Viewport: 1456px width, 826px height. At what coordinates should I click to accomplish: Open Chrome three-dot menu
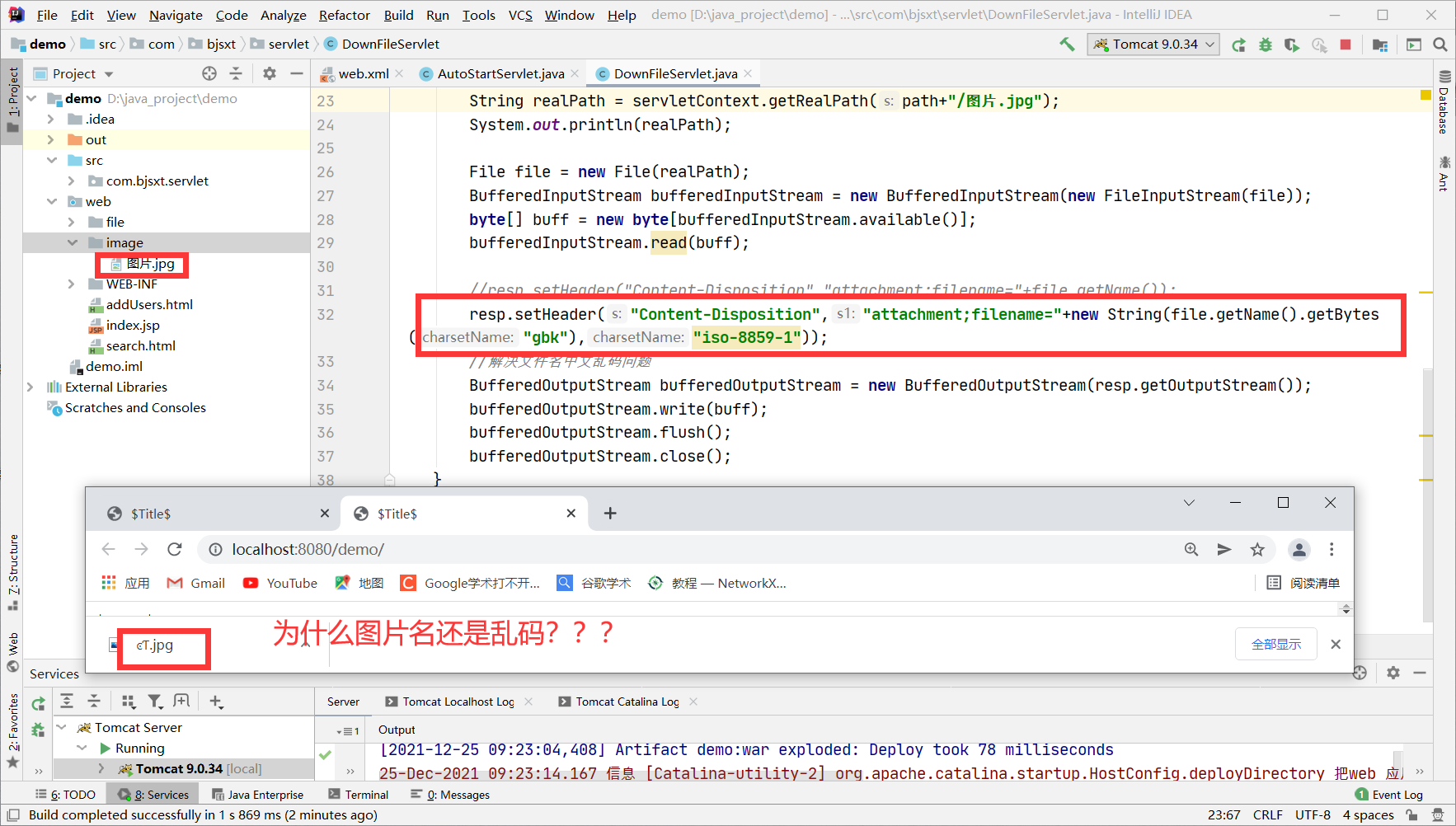pyautogui.click(x=1332, y=549)
